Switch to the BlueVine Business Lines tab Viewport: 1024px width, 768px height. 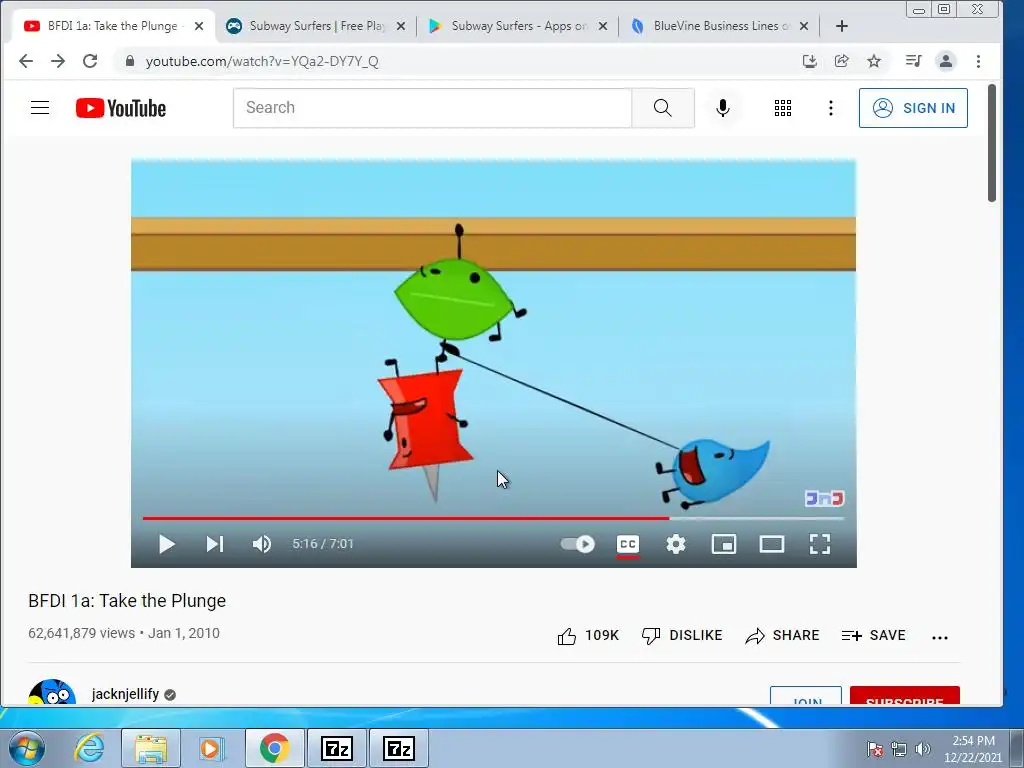720,26
